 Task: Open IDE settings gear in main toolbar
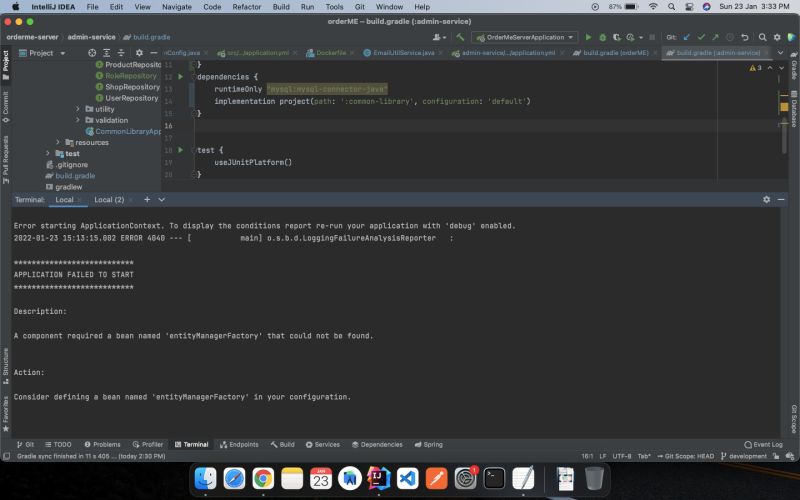tap(777, 37)
